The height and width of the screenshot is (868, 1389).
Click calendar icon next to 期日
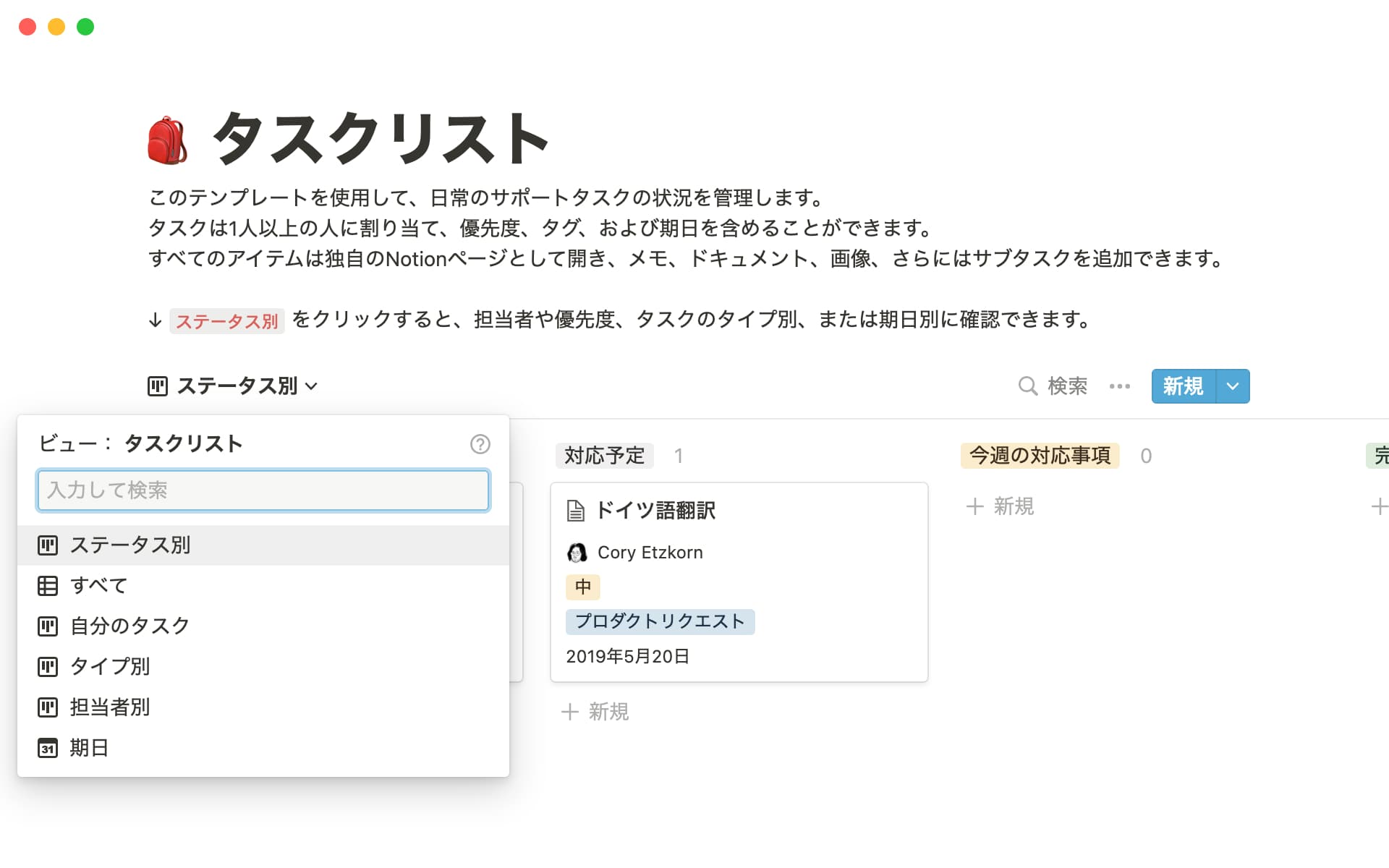[x=48, y=748]
